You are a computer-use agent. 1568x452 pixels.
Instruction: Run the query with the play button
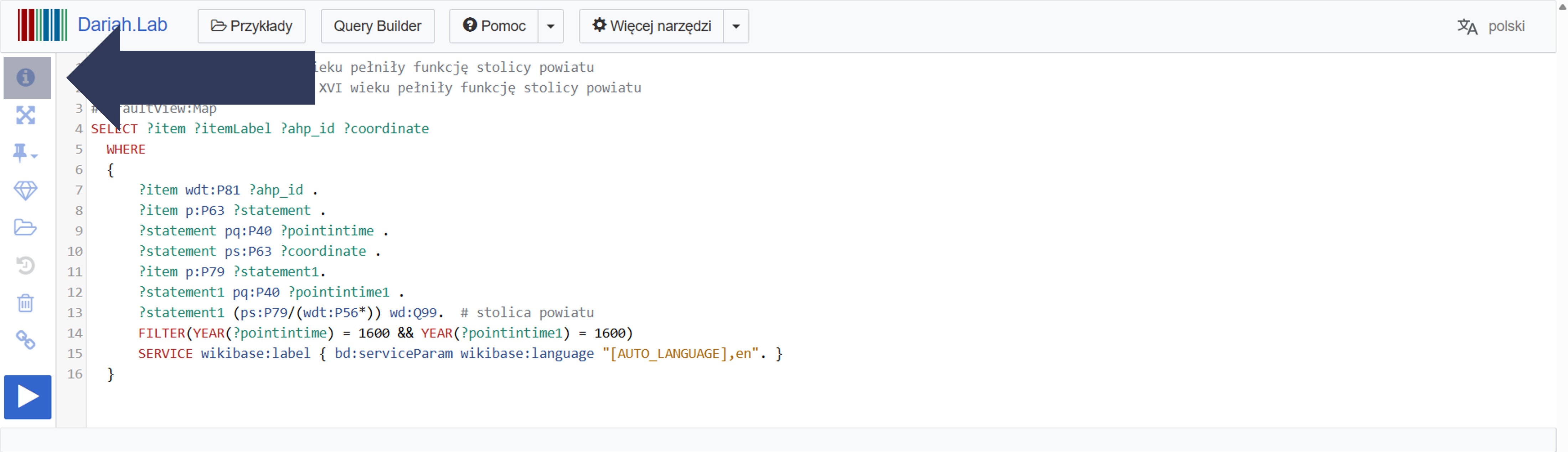click(x=28, y=397)
